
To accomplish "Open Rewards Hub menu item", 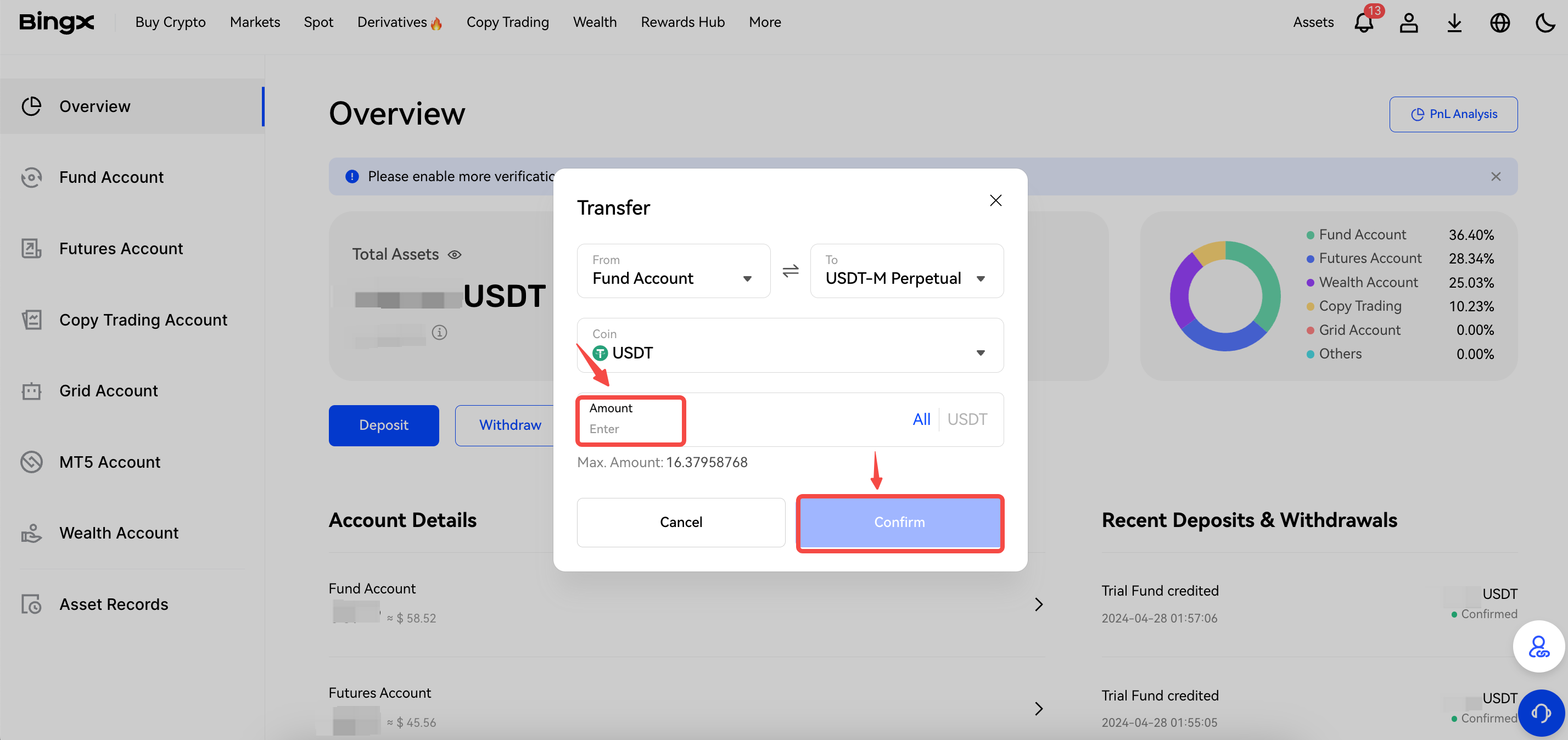I will tap(682, 23).
